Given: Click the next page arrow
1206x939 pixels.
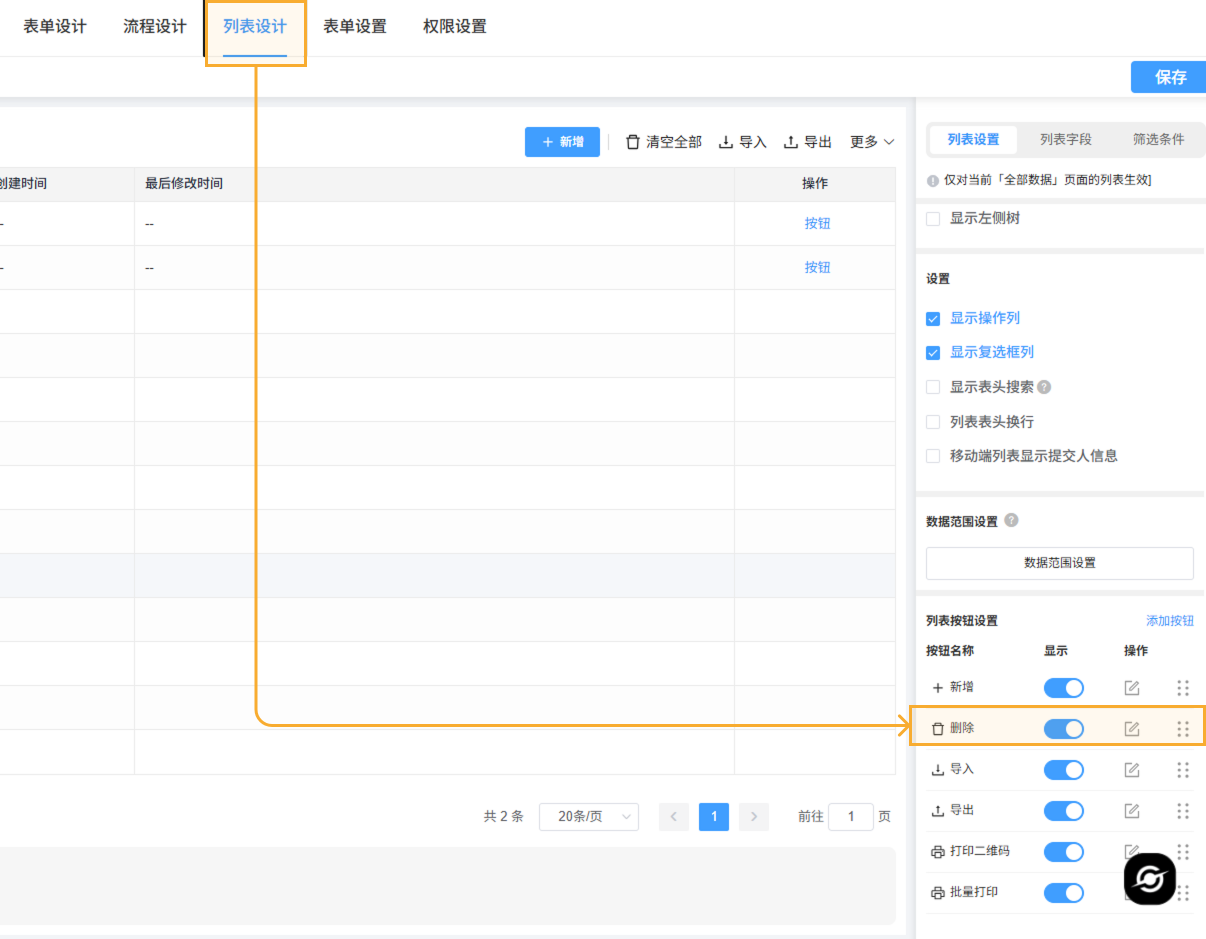Looking at the screenshot, I should click(x=754, y=817).
